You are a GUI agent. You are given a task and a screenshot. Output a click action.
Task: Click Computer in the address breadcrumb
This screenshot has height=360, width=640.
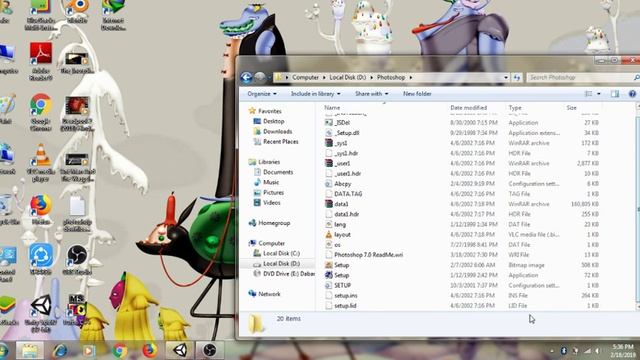coord(305,77)
